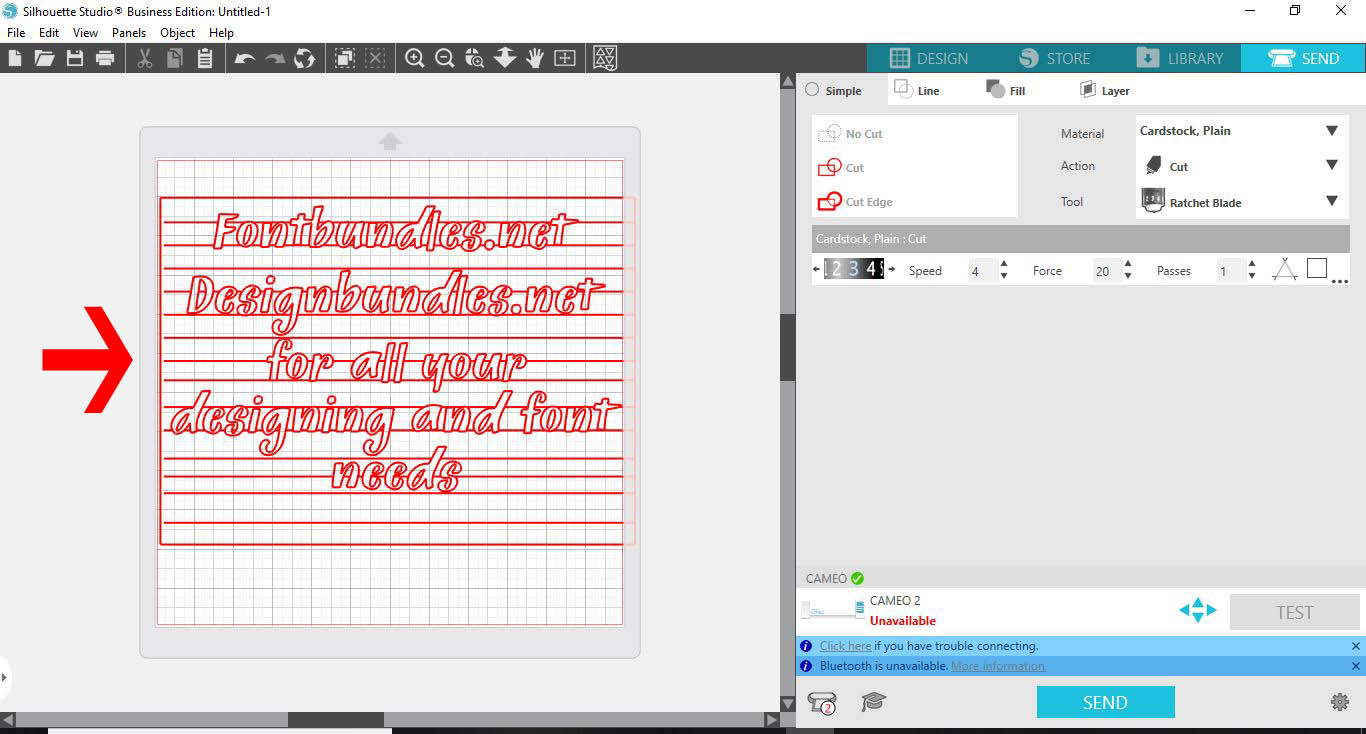Save the document with the floppy disk icon
1366x734 pixels.
coord(75,58)
